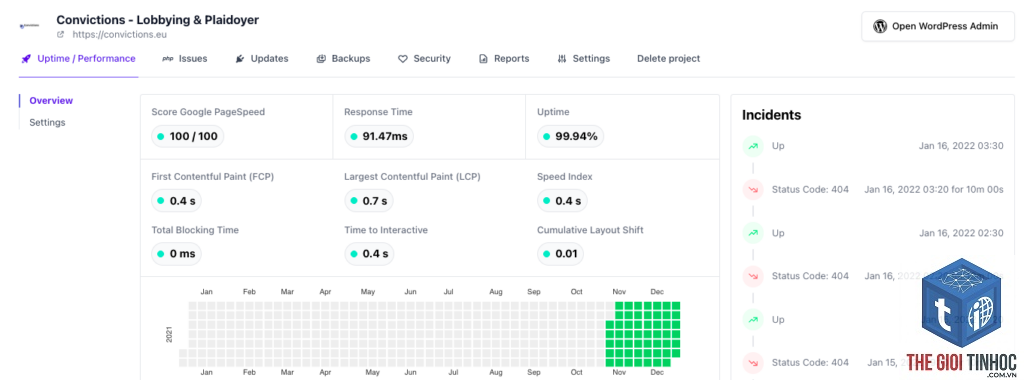
Task: Click the Jan 16, 2022 03:20 for 10m 00s text
Action: click(x=934, y=189)
